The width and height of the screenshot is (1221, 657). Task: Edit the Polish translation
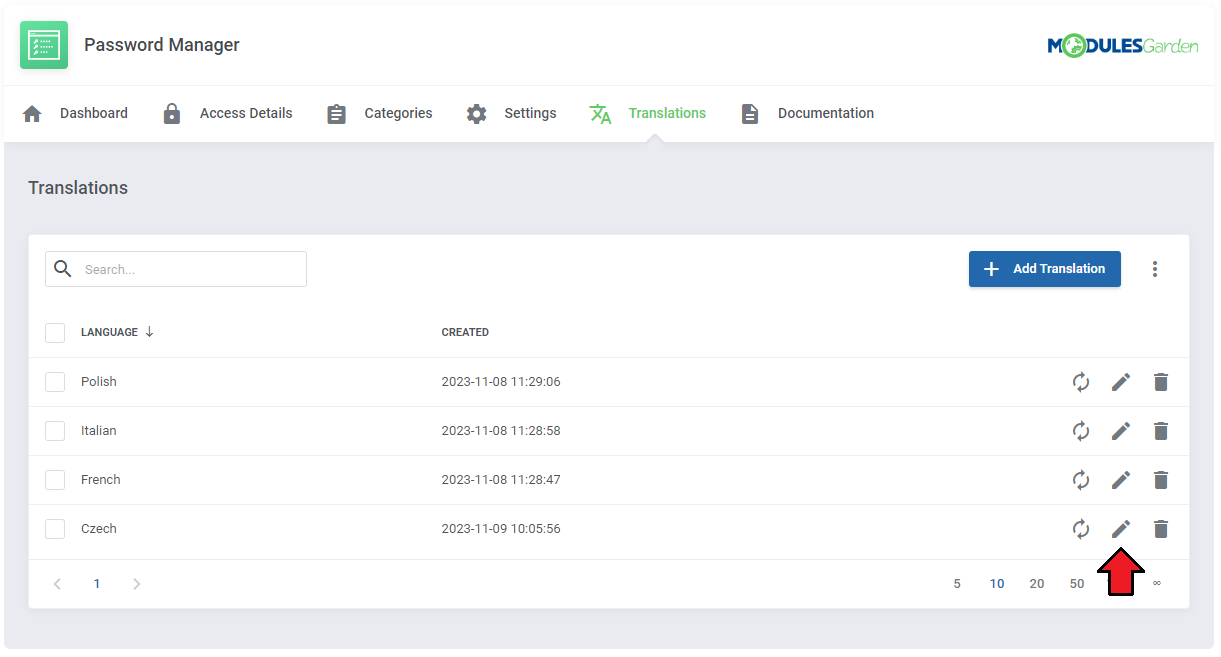tap(1121, 382)
